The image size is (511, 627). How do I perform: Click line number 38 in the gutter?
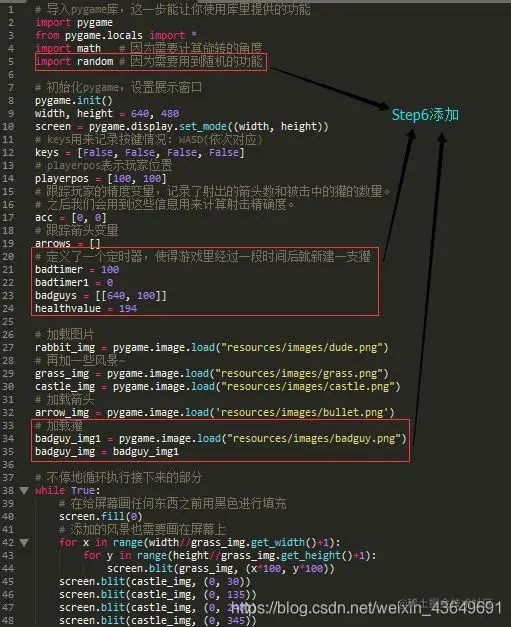8,491
